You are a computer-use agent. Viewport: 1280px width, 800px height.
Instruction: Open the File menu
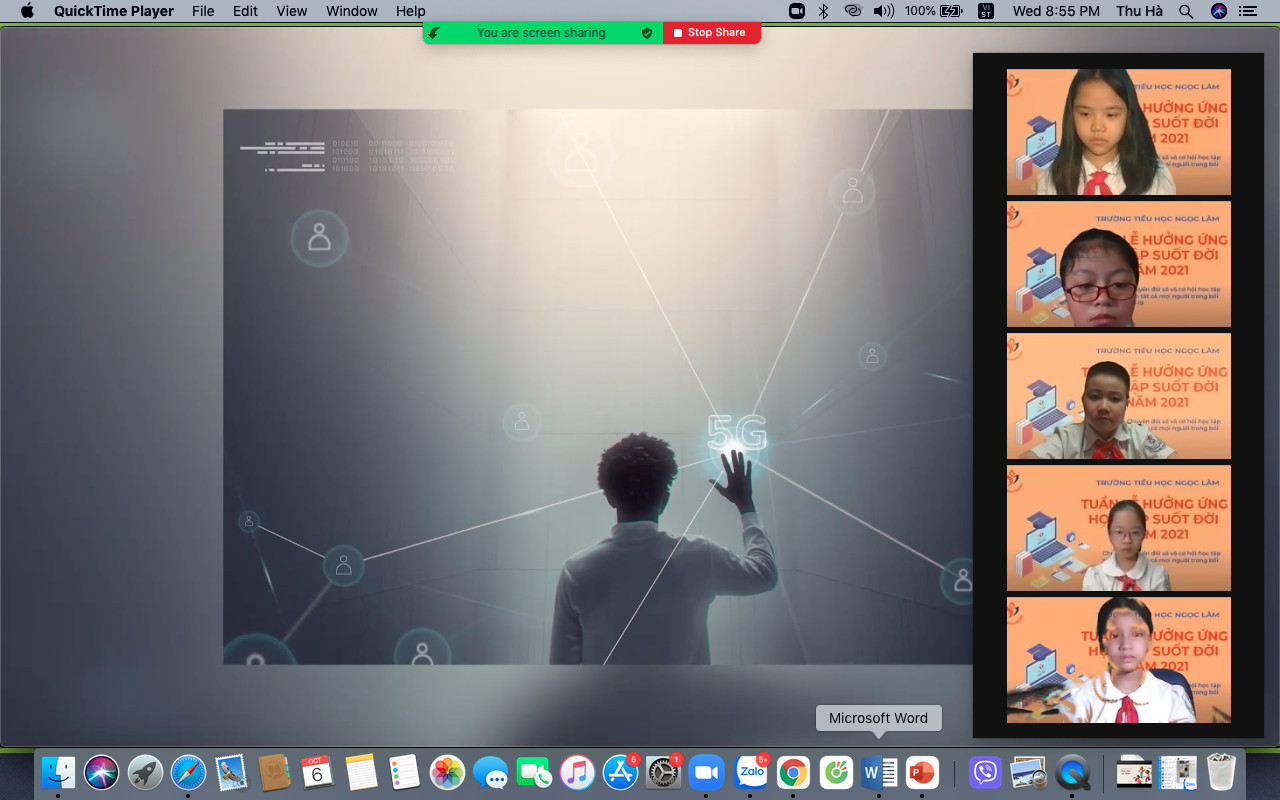click(203, 11)
